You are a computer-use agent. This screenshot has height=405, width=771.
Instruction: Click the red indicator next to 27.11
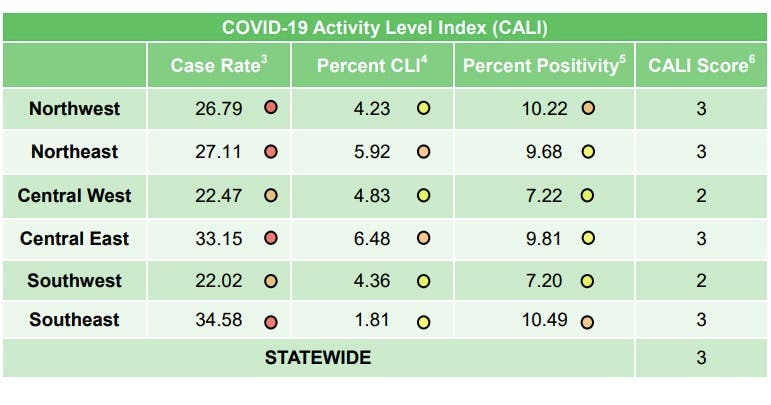[x=270, y=153]
